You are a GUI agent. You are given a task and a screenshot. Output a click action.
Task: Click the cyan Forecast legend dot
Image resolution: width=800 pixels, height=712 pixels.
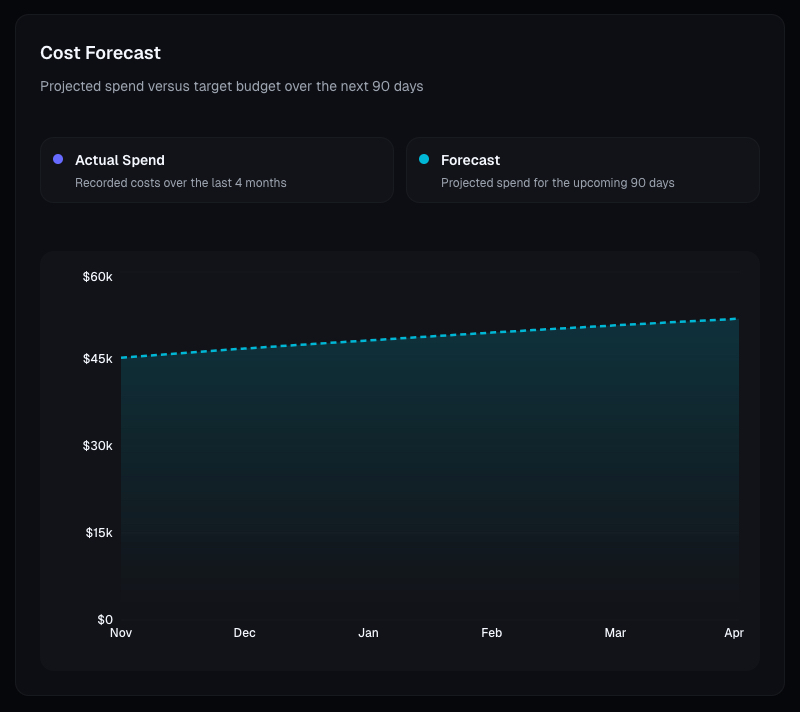point(424,160)
